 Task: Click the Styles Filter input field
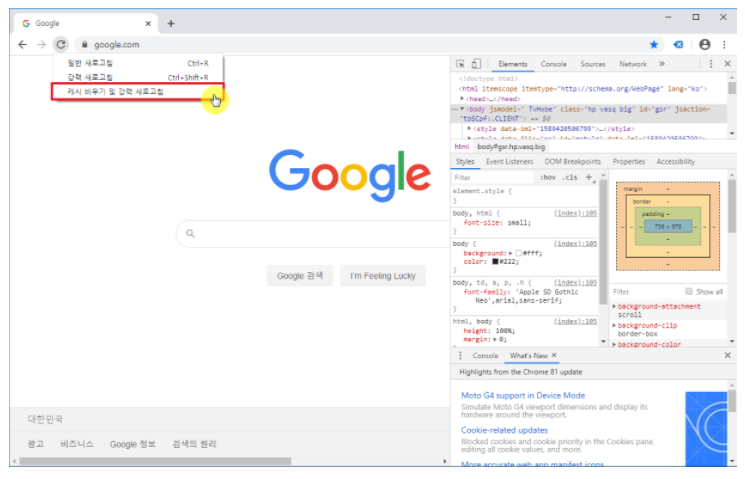(x=493, y=177)
